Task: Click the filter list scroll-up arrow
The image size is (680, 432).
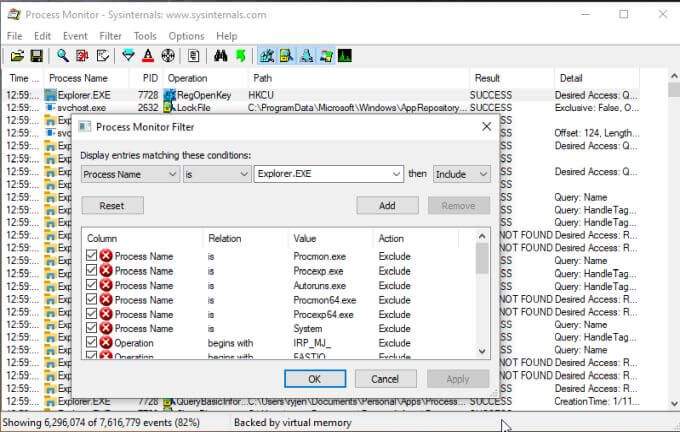Action: [x=482, y=236]
